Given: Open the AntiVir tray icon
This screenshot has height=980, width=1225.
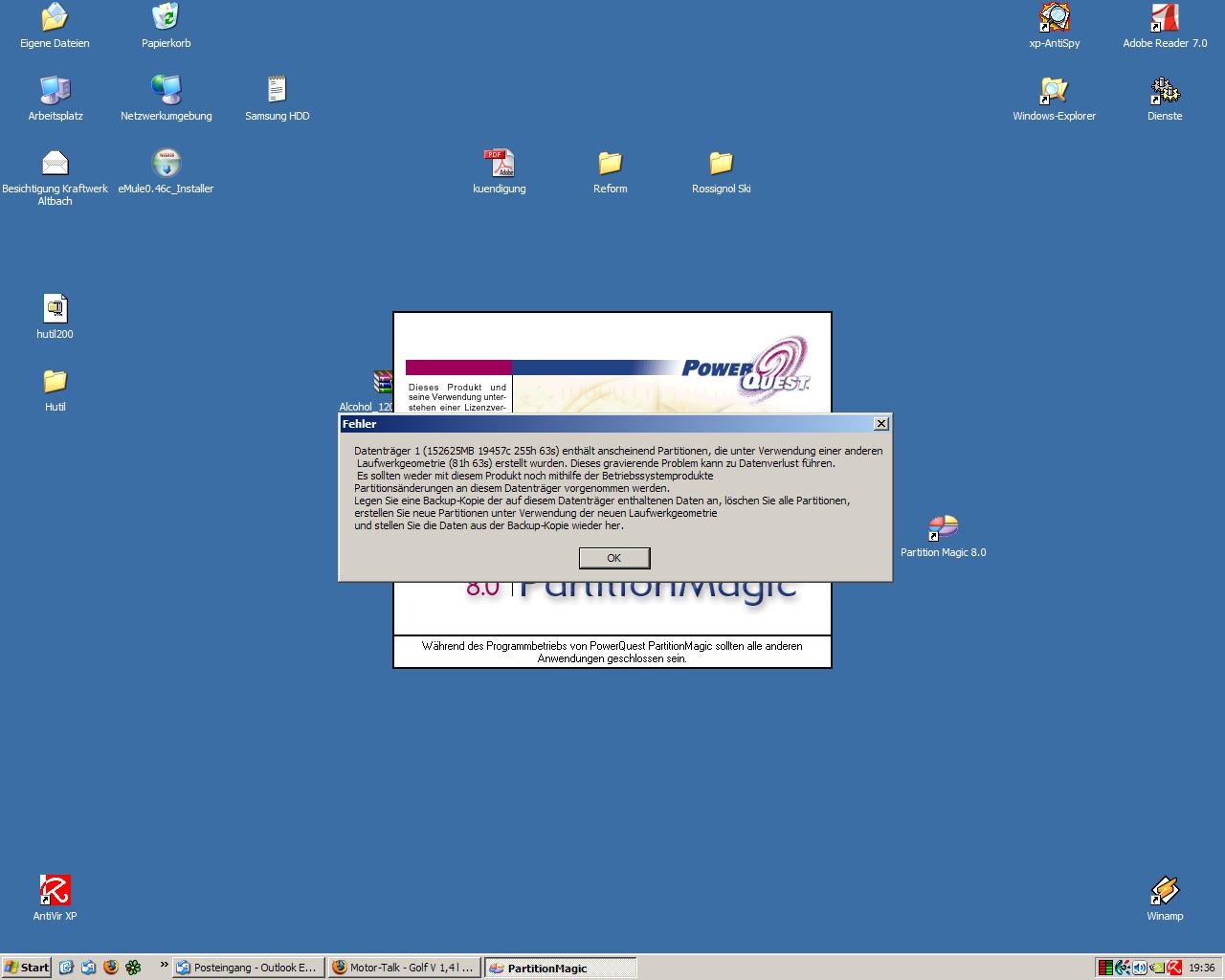Looking at the screenshot, I should pos(1174,968).
